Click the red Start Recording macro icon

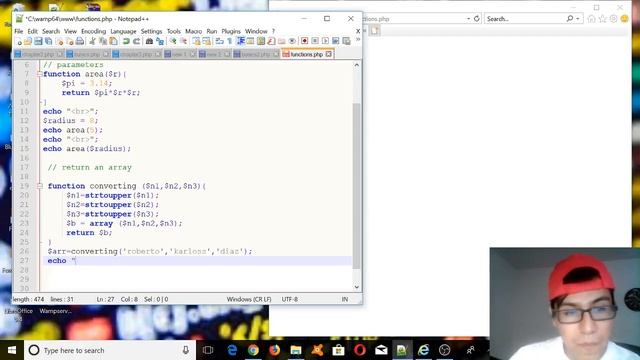pyautogui.click(x=304, y=41)
